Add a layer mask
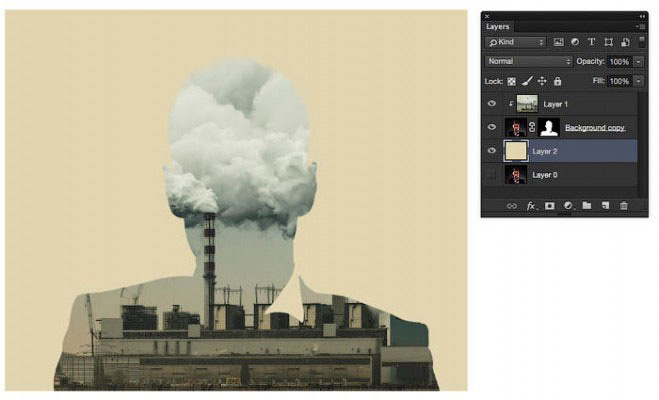 [x=549, y=206]
